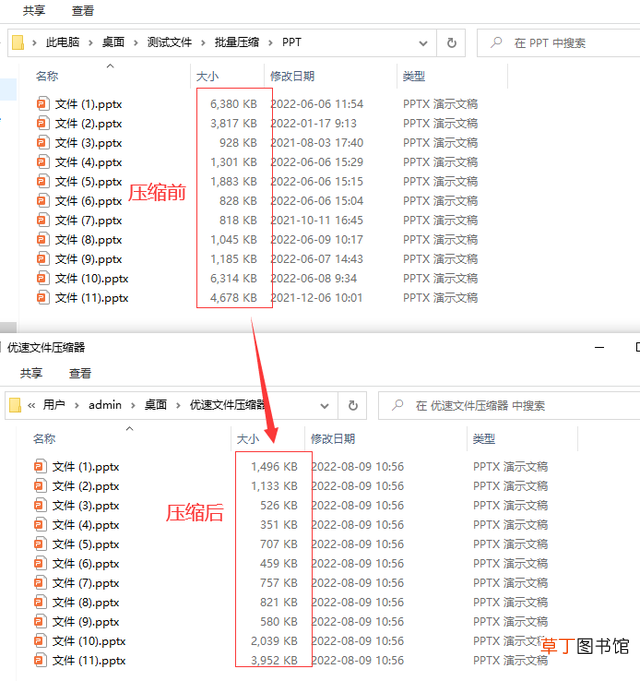Viewport: 640px width, 681px height.
Task: Click the folder icon in 优速文件压缩器 address bar
Action: tap(15, 405)
